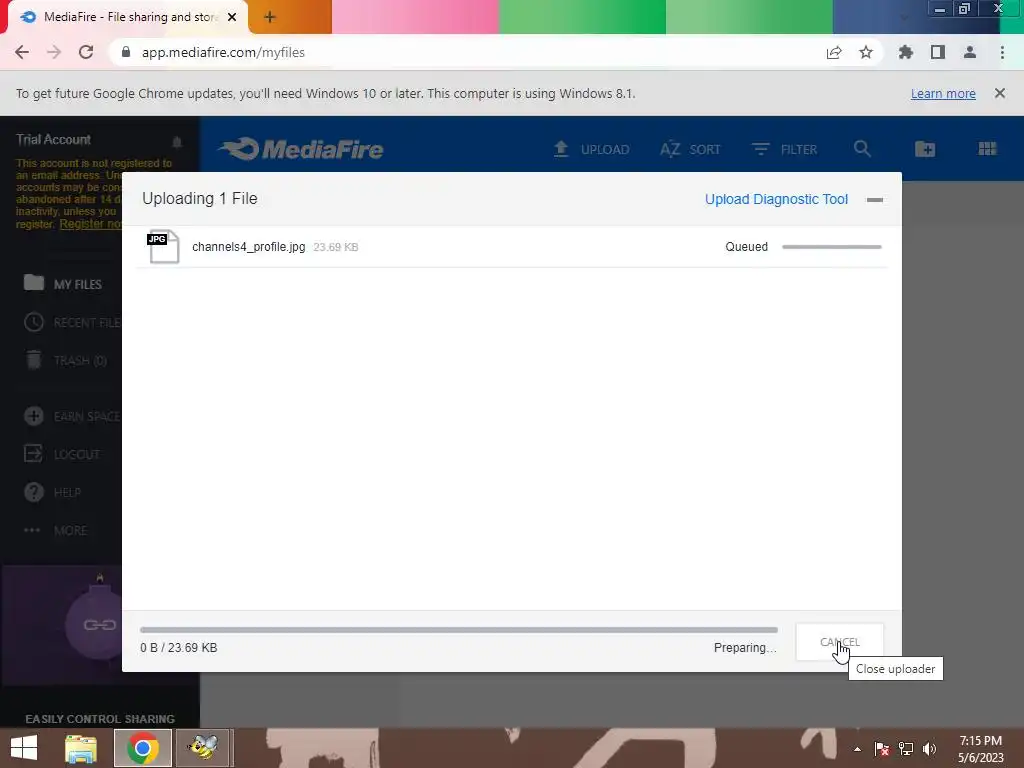Click the Queued progress bar for channels4_profile.jpg

[x=831, y=247]
